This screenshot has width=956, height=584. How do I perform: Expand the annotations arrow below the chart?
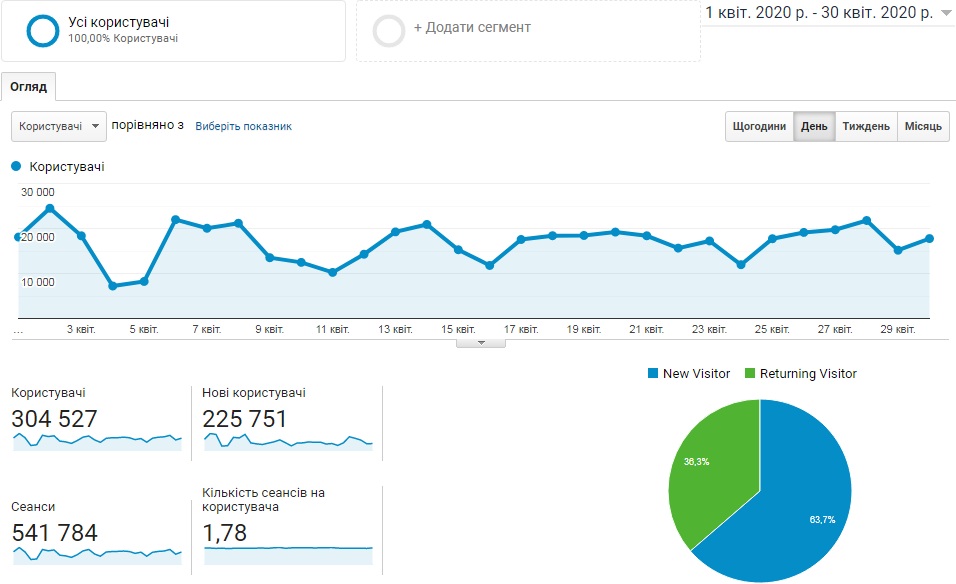coord(481,343)
